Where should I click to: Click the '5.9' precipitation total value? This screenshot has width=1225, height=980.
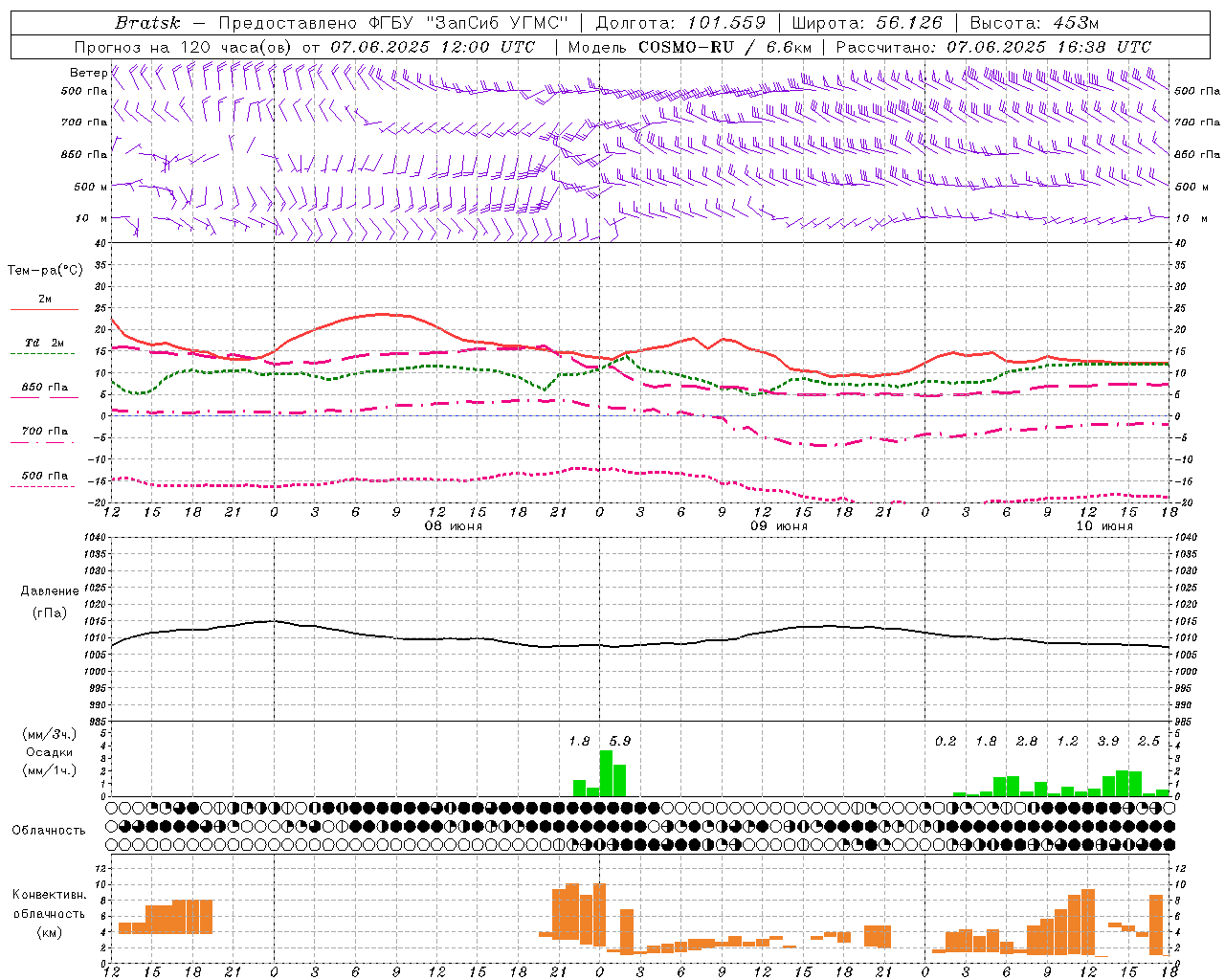pyautogui.click(x=620, y=741)
